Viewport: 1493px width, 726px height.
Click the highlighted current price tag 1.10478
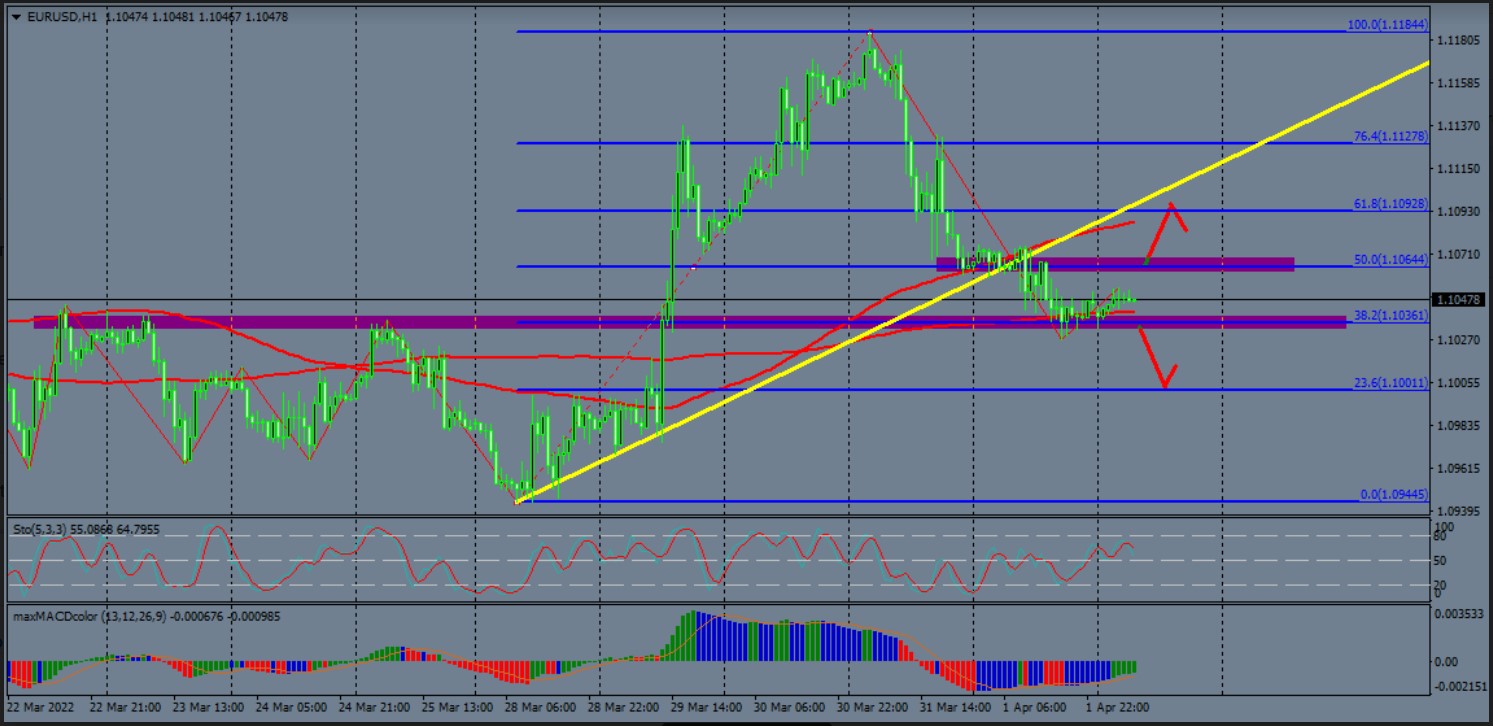[x=1460, y=299]
